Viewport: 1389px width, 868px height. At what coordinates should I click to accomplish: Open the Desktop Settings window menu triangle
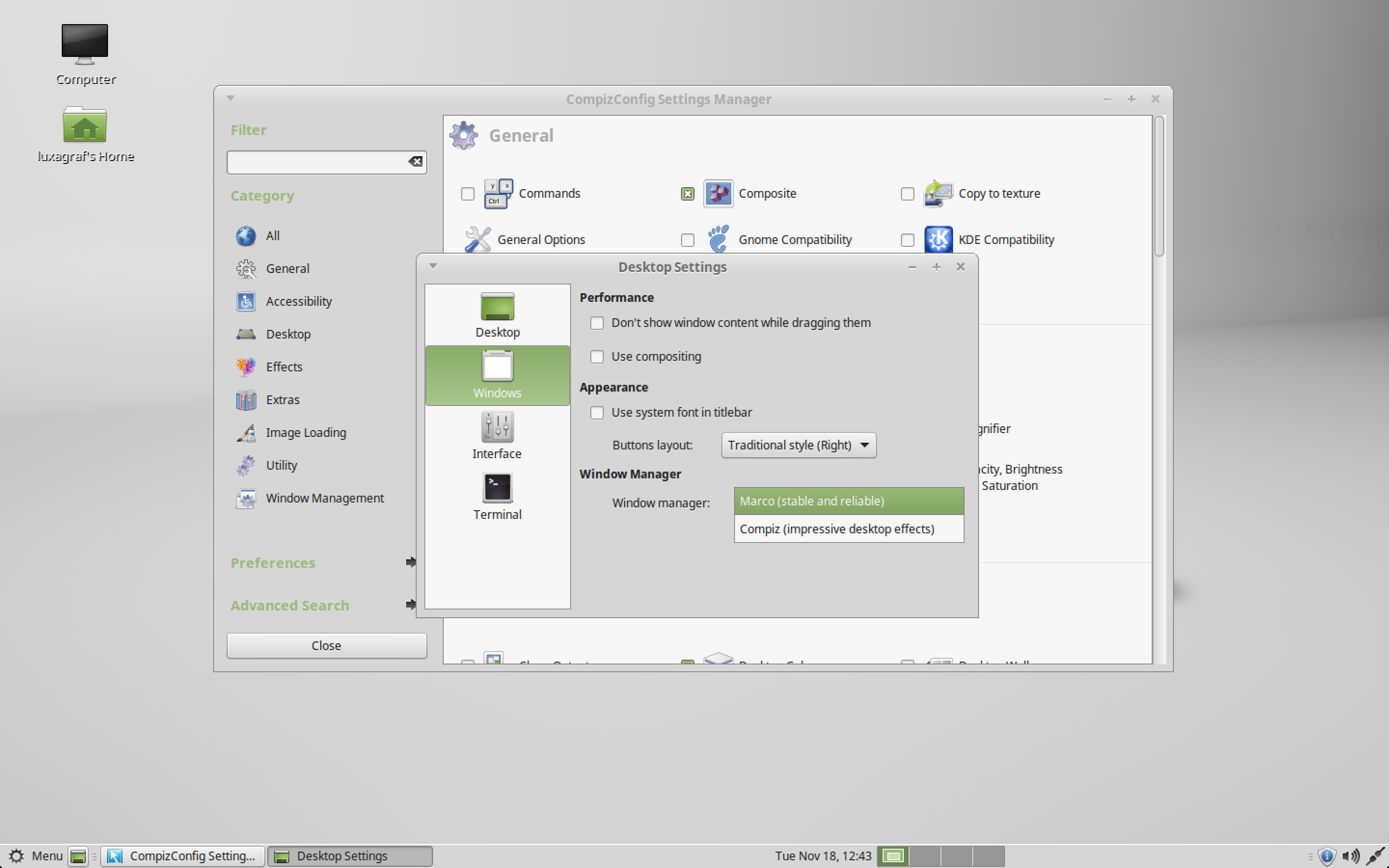click(434, 266)
